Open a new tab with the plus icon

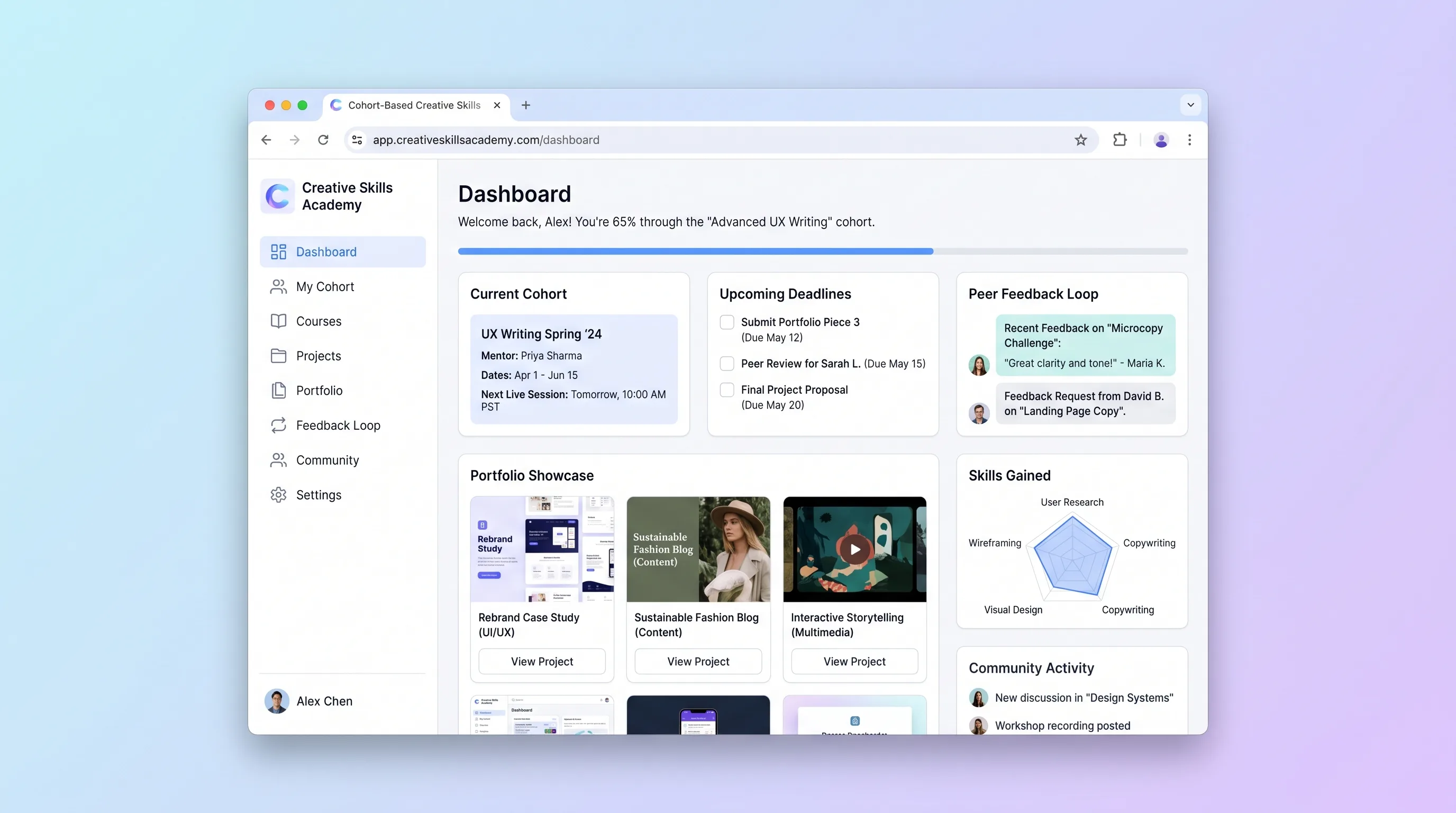(526, 105)
